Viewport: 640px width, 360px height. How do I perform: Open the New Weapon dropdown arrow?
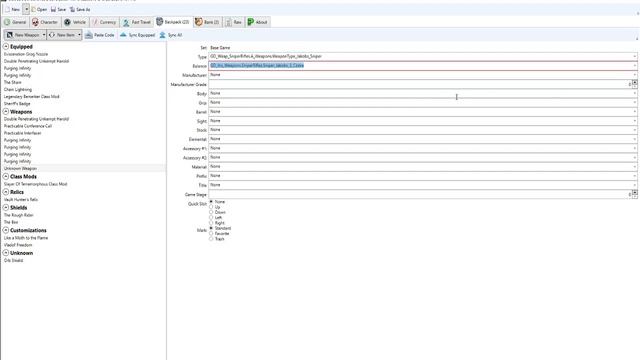point(44,35)
